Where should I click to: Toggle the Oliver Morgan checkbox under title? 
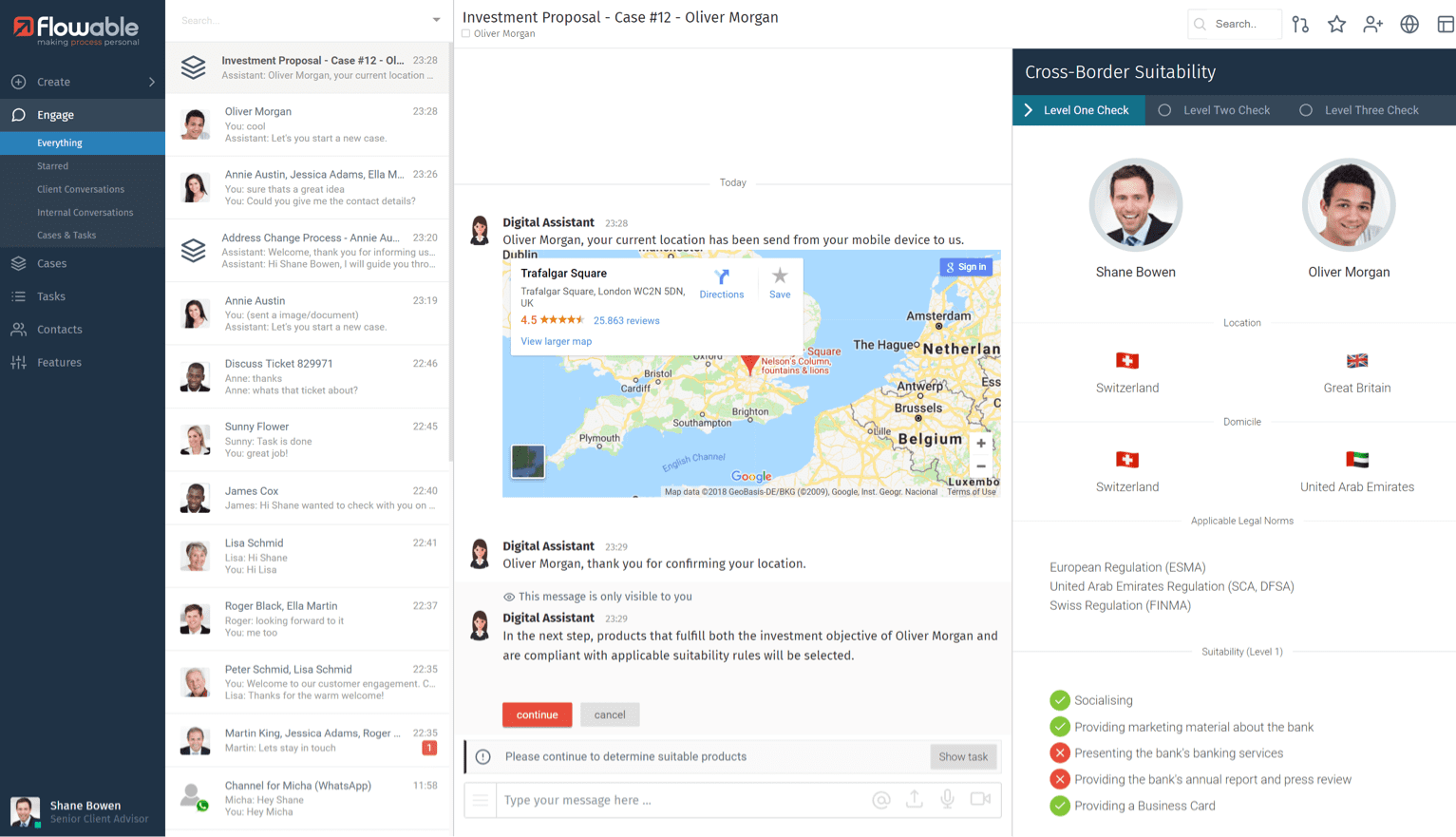point(466,34)
